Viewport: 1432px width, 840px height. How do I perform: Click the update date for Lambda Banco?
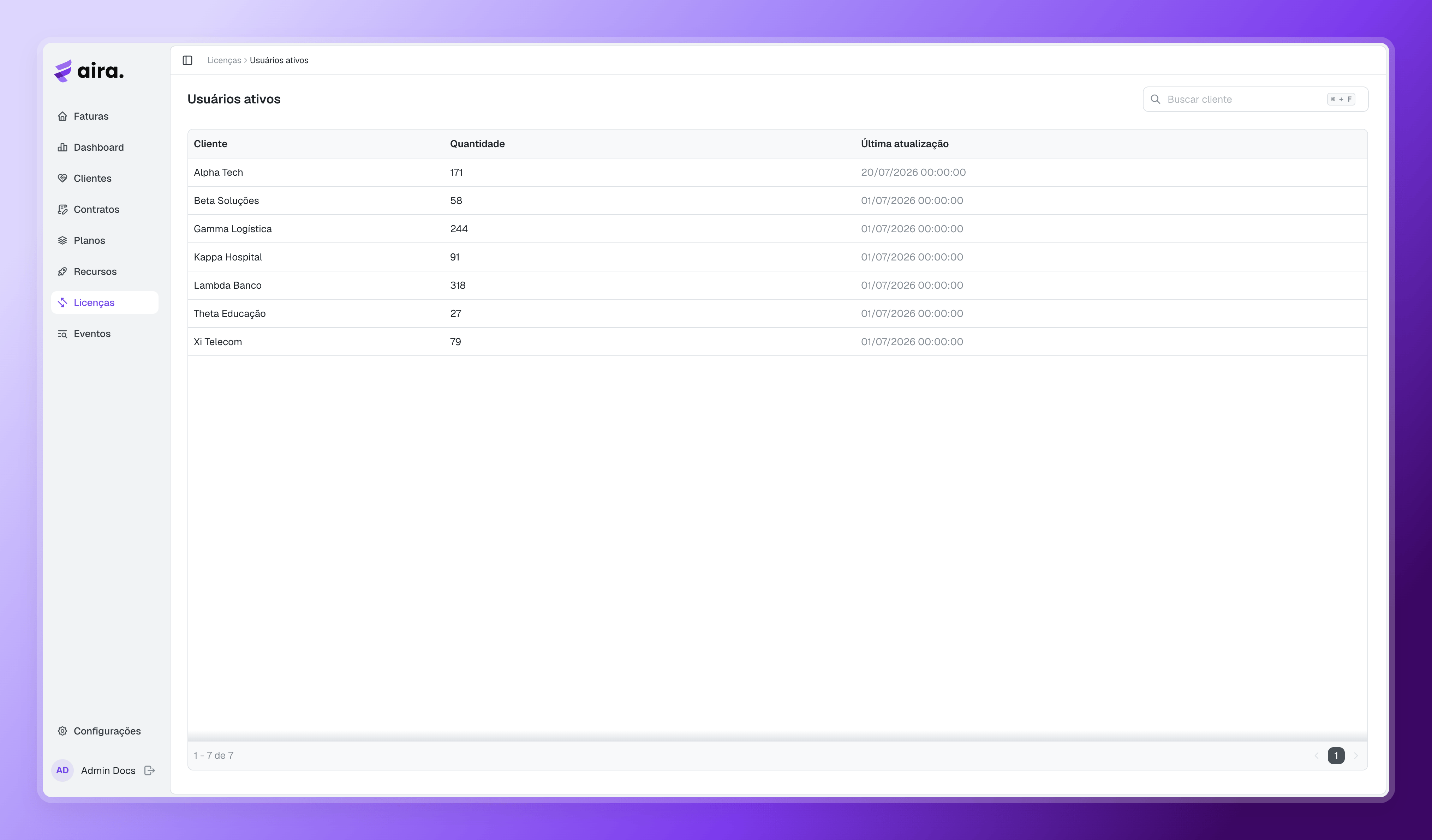tap(912, 285)
